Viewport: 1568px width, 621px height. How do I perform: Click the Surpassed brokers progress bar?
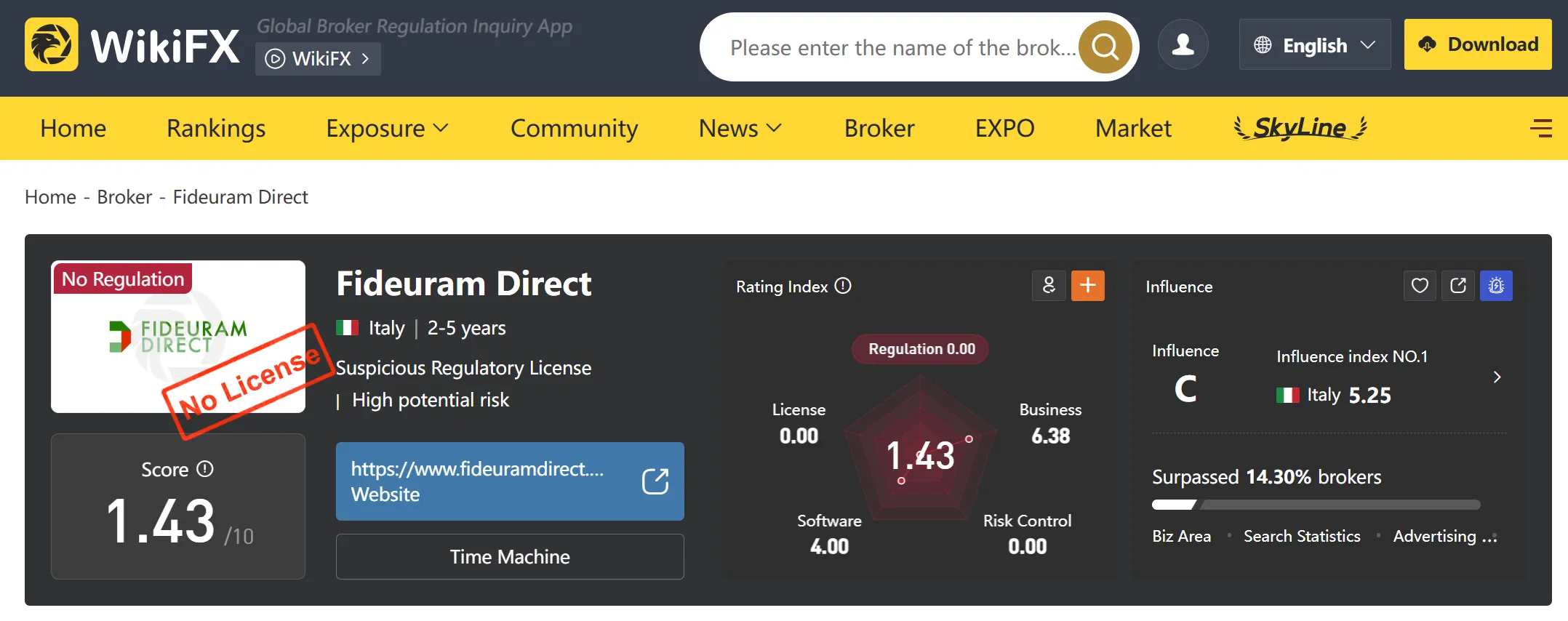tap(1316, 505)
